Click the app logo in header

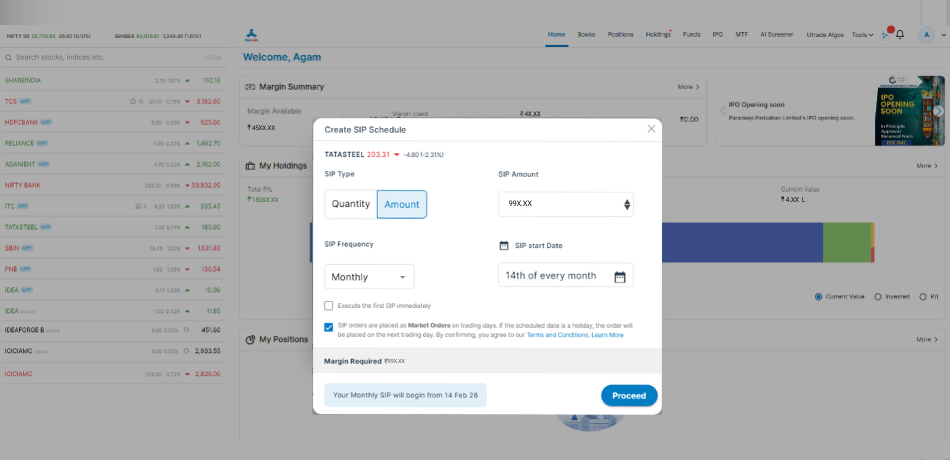(x=251, y=35)
